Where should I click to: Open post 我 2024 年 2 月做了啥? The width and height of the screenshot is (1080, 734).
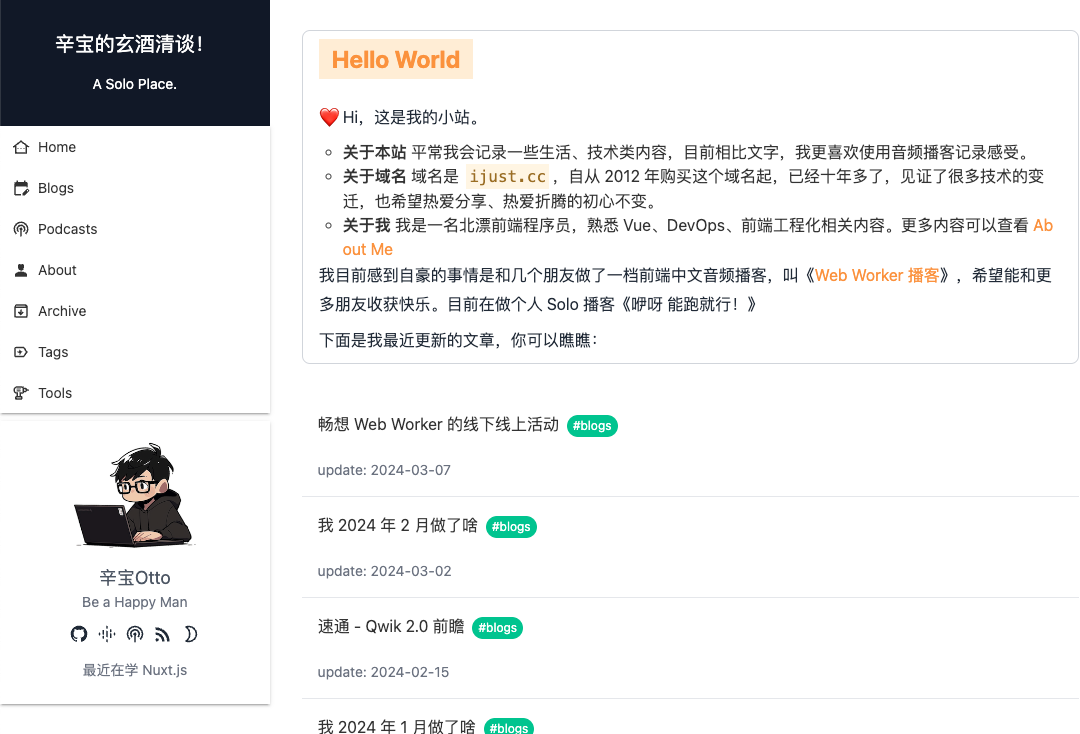pos(397,526)
